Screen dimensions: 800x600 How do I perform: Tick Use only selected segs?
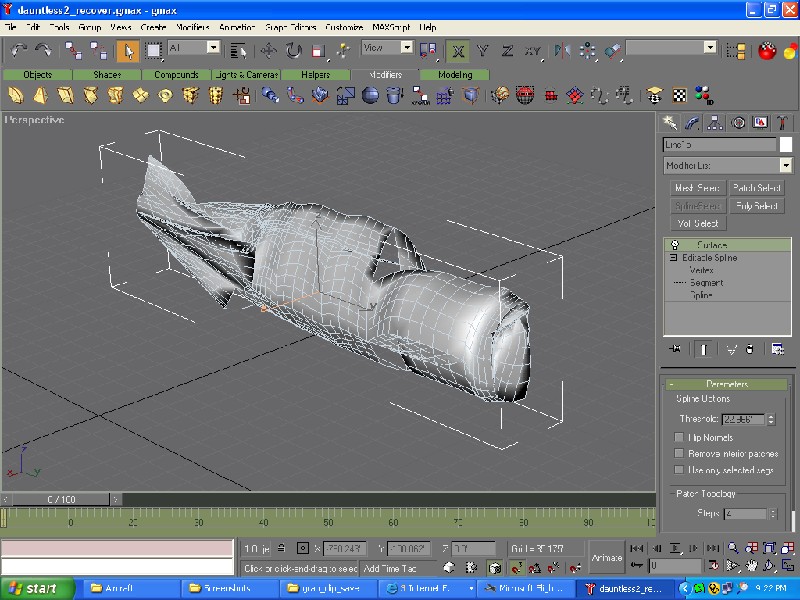point(680,469)
